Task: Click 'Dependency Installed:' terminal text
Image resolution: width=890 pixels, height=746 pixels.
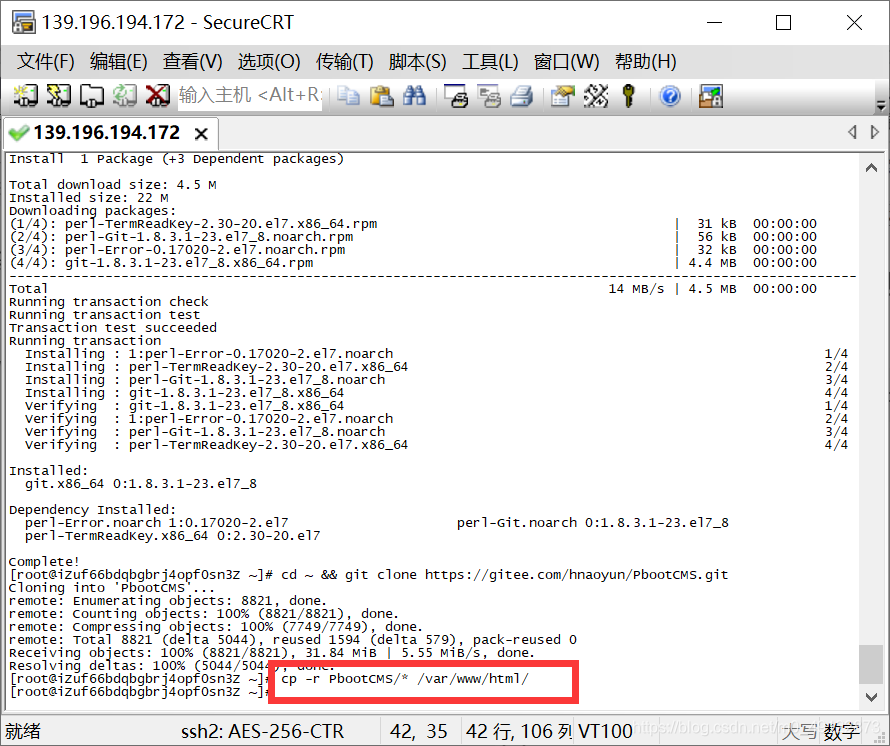Action: point(93,509)
